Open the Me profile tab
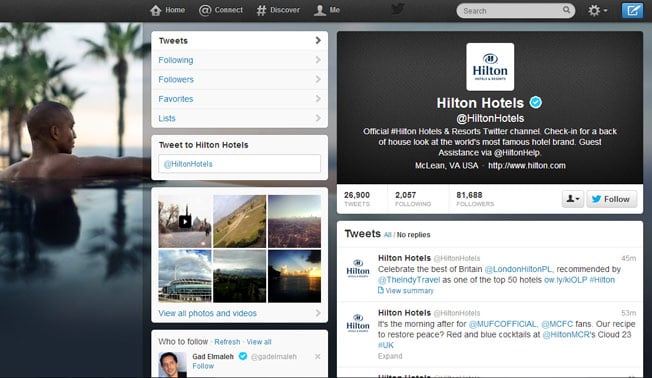 click(x=327, y=10)
